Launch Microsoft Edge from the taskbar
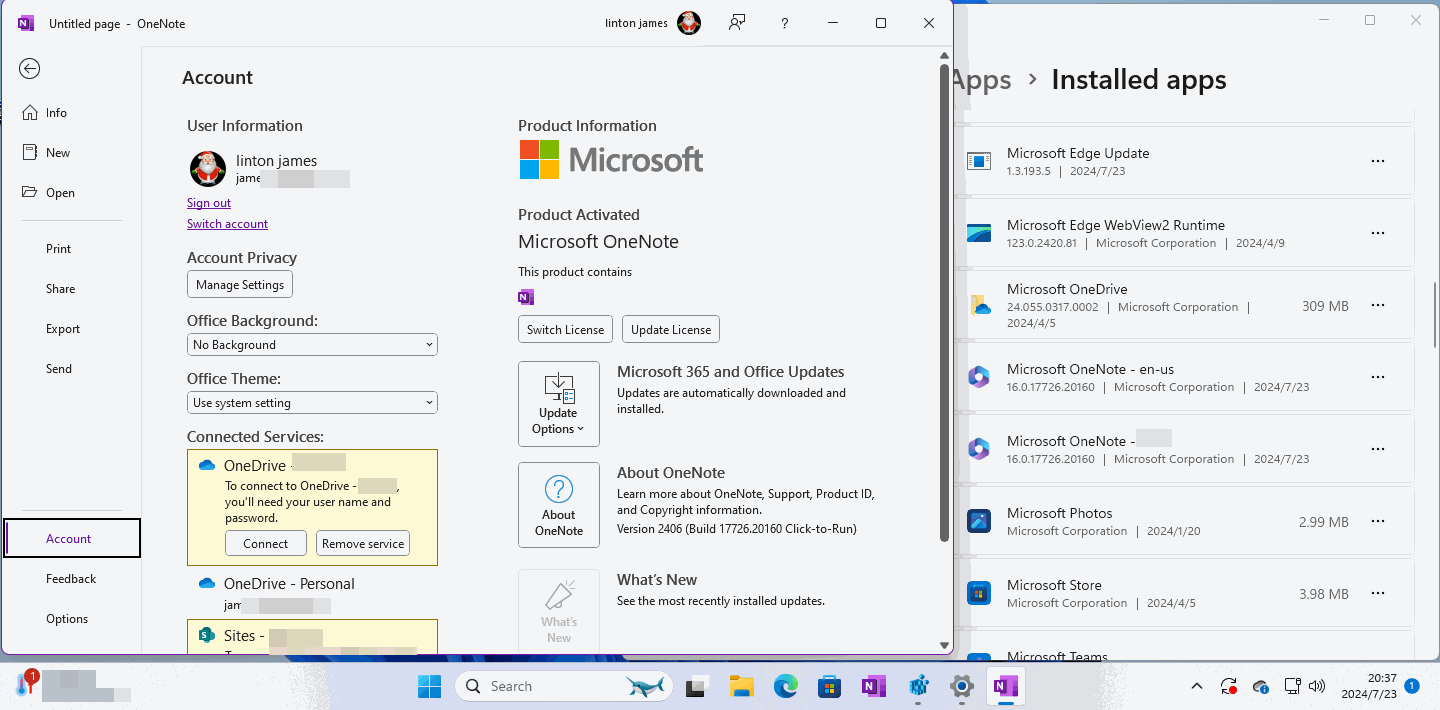This screenshot has height=710, width=1440. coord(785,686)
